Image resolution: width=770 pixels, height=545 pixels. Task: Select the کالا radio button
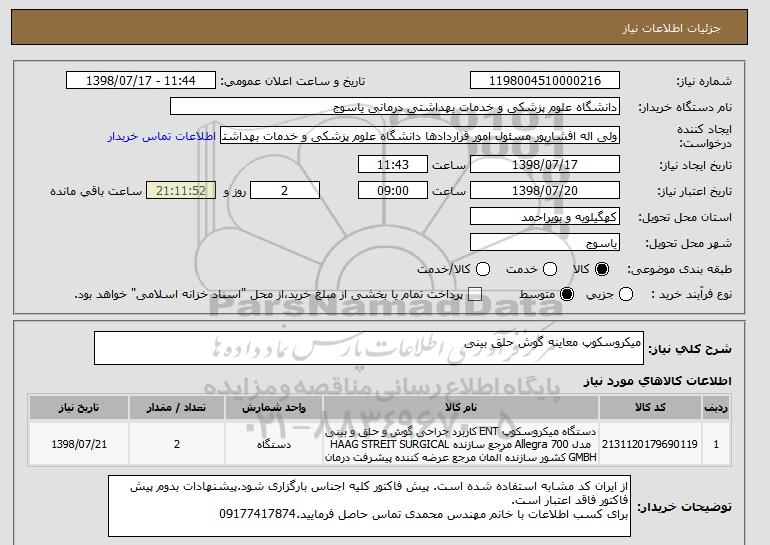click(x=602, y=269)
